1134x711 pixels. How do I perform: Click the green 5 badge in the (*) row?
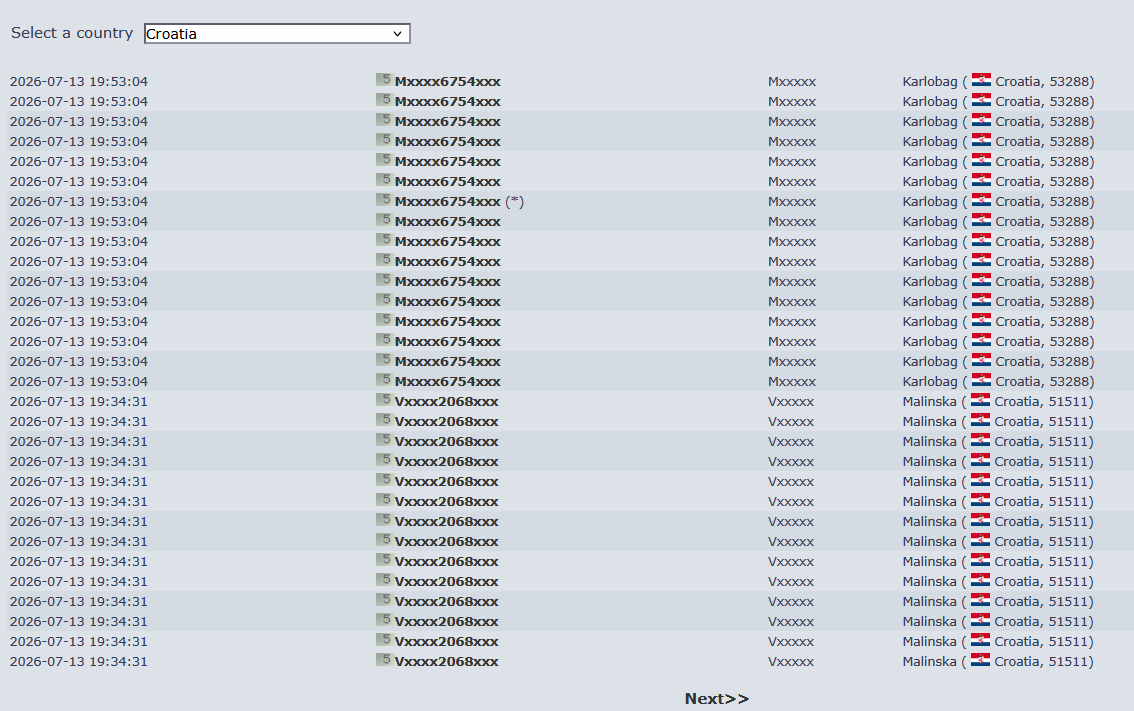point(384,200)
